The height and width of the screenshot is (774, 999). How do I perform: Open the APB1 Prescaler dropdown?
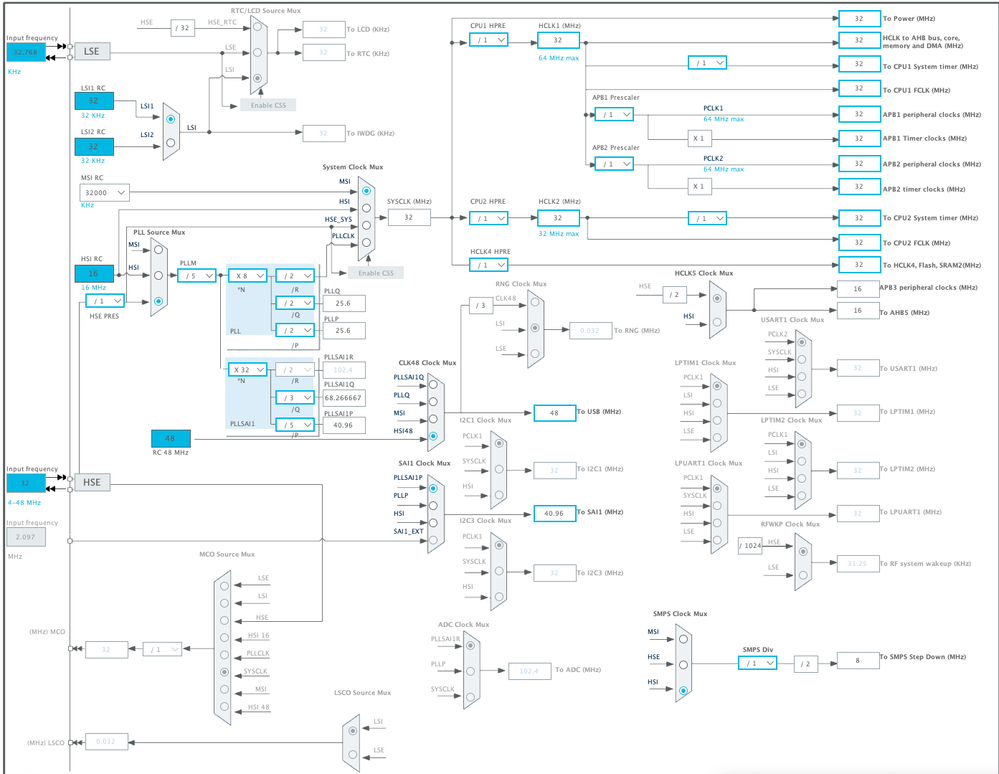point(613,114)
